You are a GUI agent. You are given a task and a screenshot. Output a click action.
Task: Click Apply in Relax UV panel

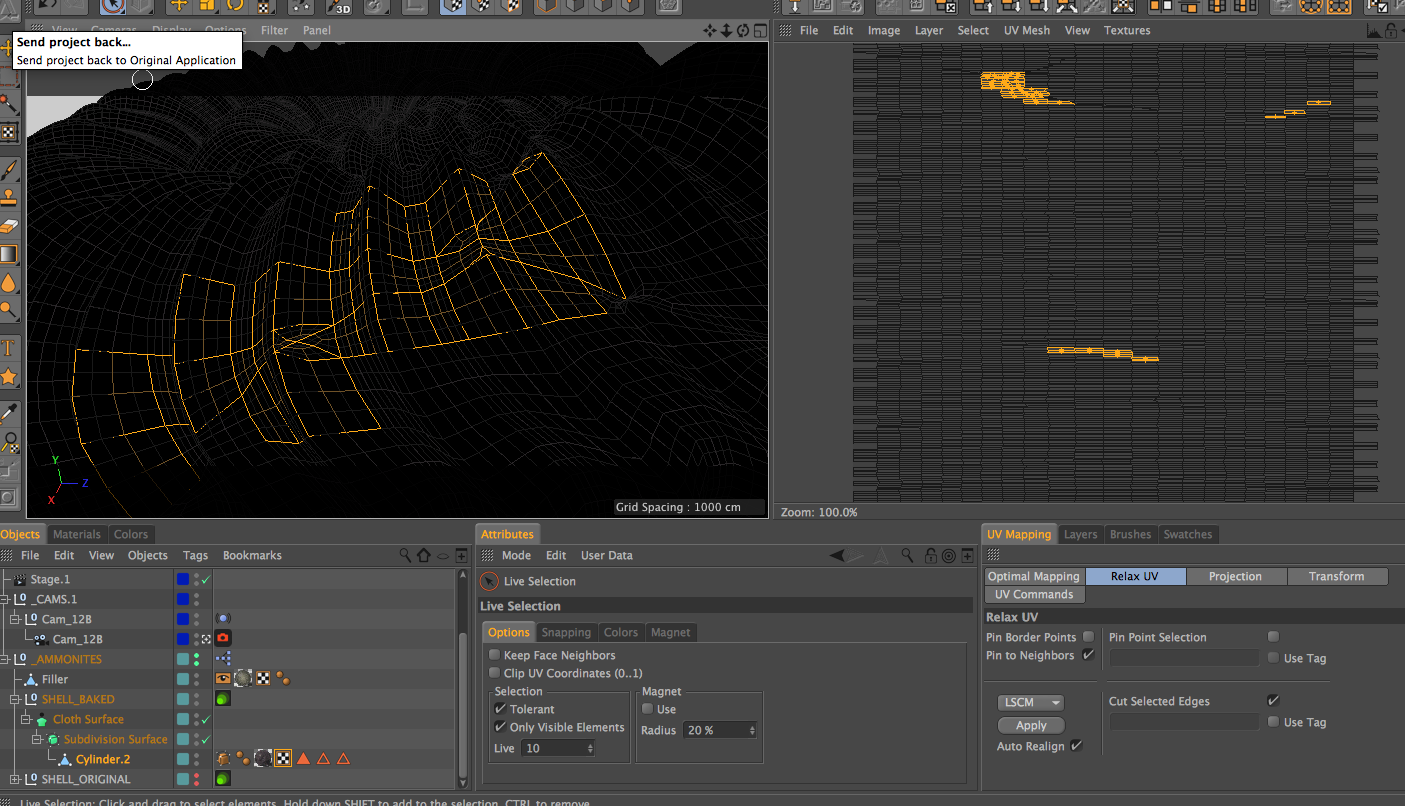(x=1031, y=725)
